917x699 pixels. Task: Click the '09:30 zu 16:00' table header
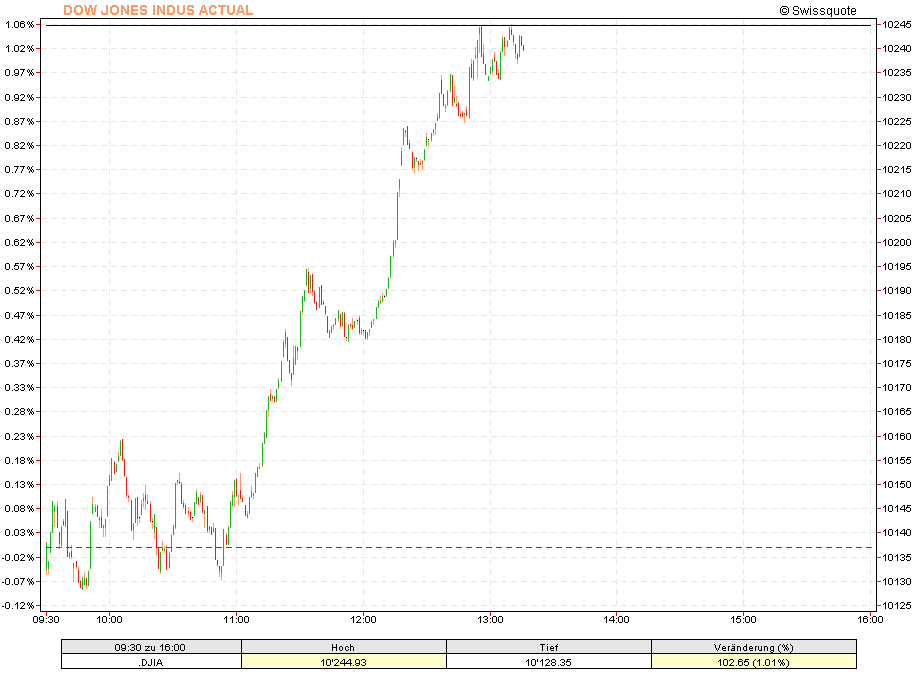151,647
